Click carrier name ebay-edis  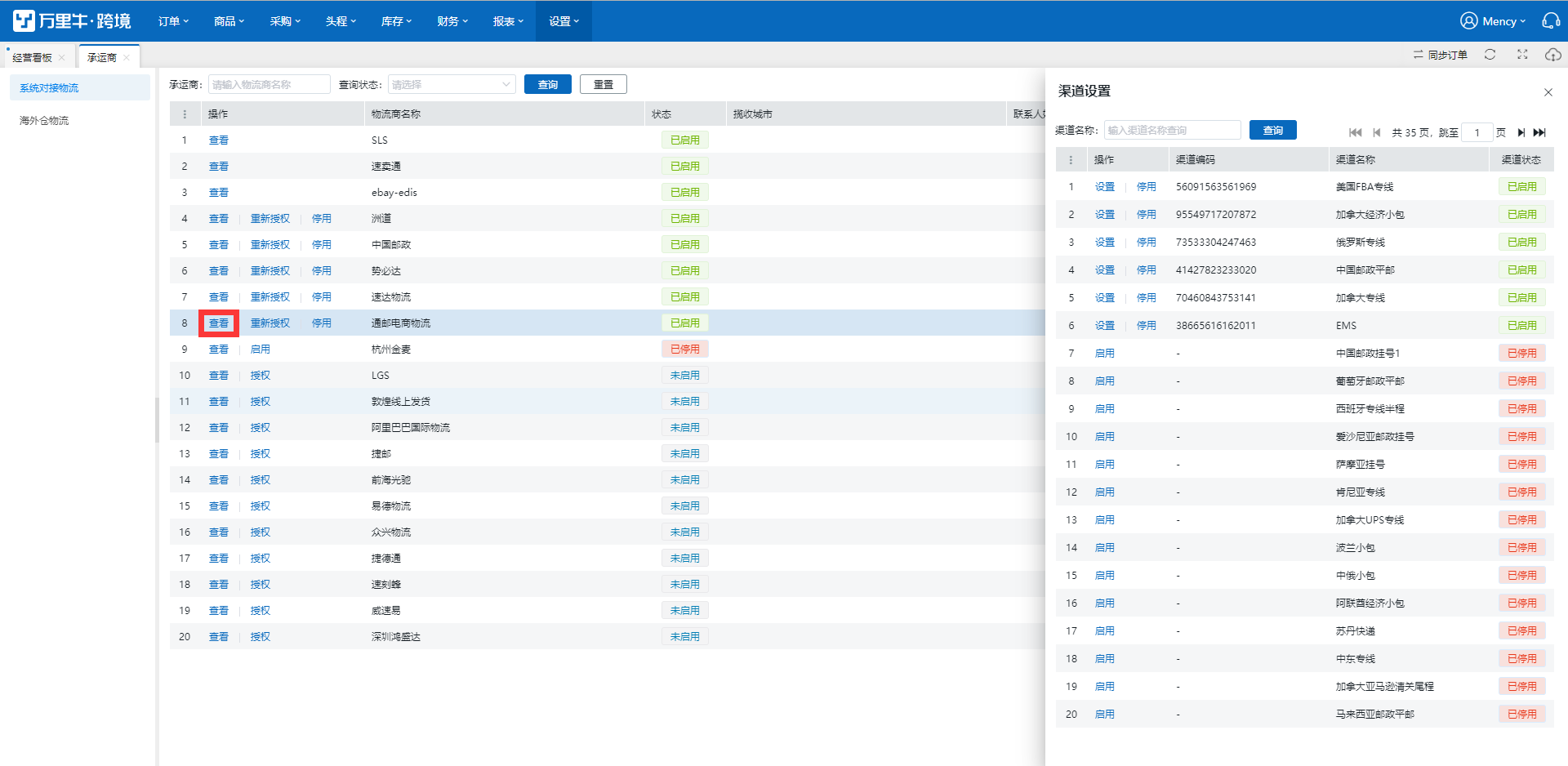(394, 193)
